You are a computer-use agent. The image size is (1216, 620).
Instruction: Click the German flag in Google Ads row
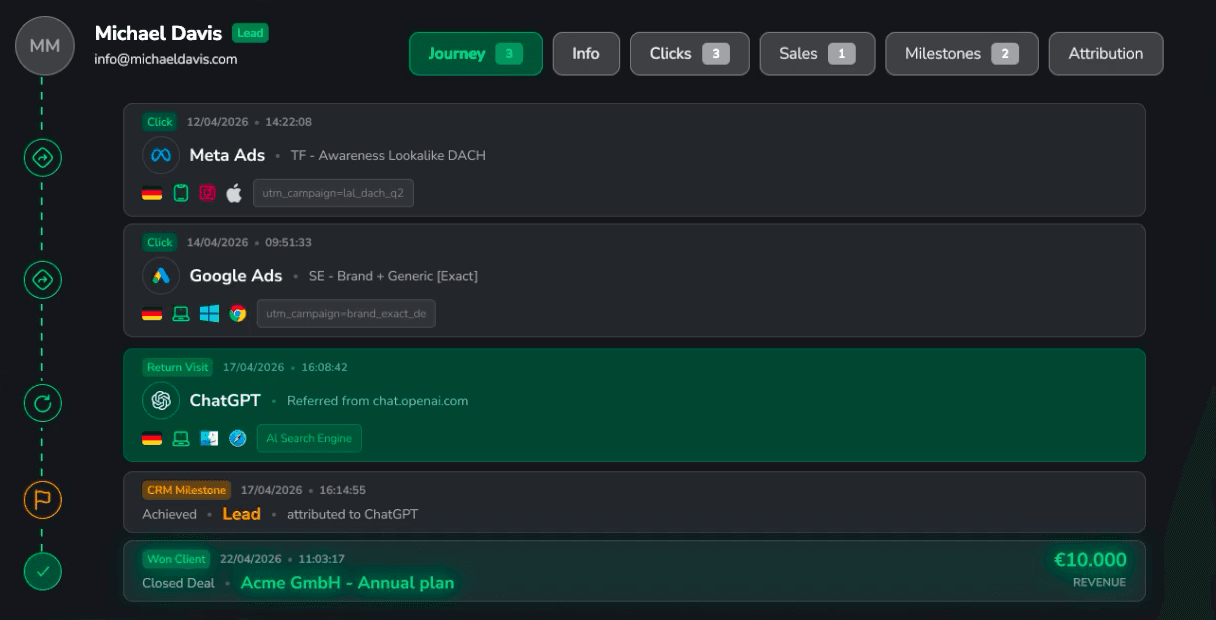pyautogui.click(x=152, y=314)
